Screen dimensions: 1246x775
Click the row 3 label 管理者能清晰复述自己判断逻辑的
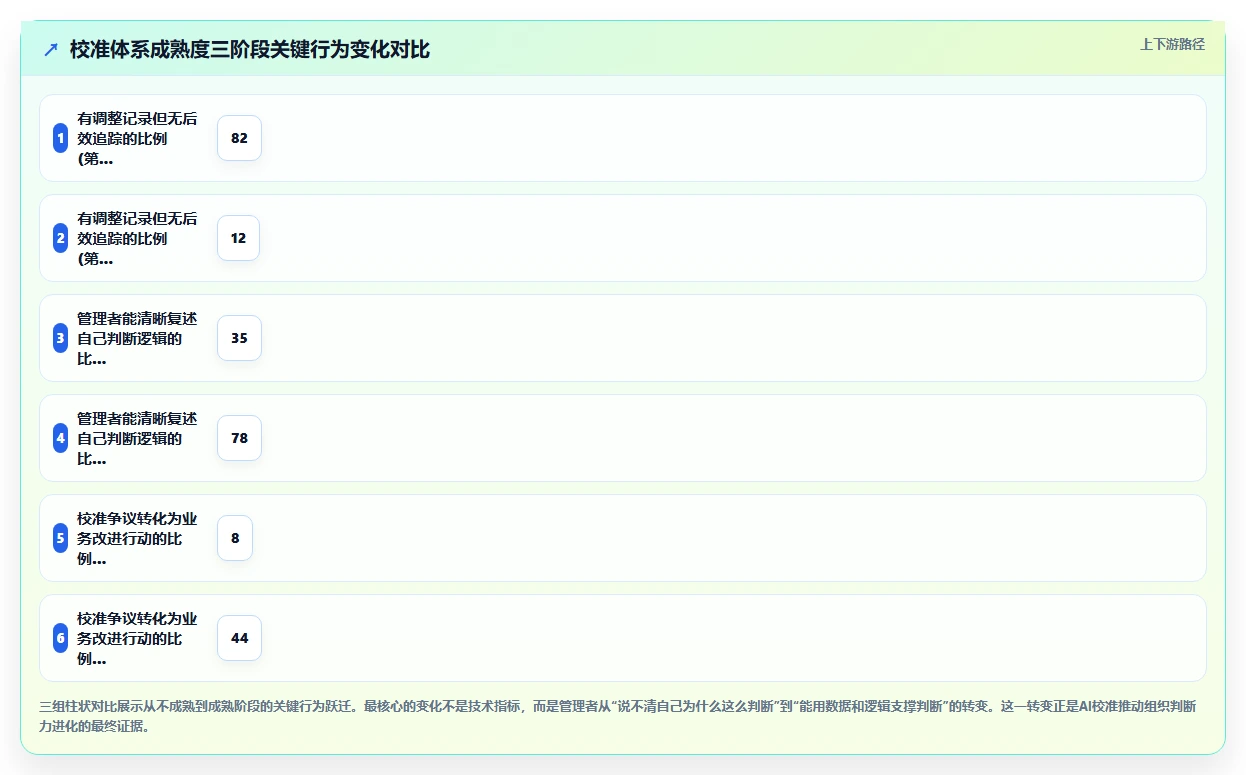click(x=137, y=338)
